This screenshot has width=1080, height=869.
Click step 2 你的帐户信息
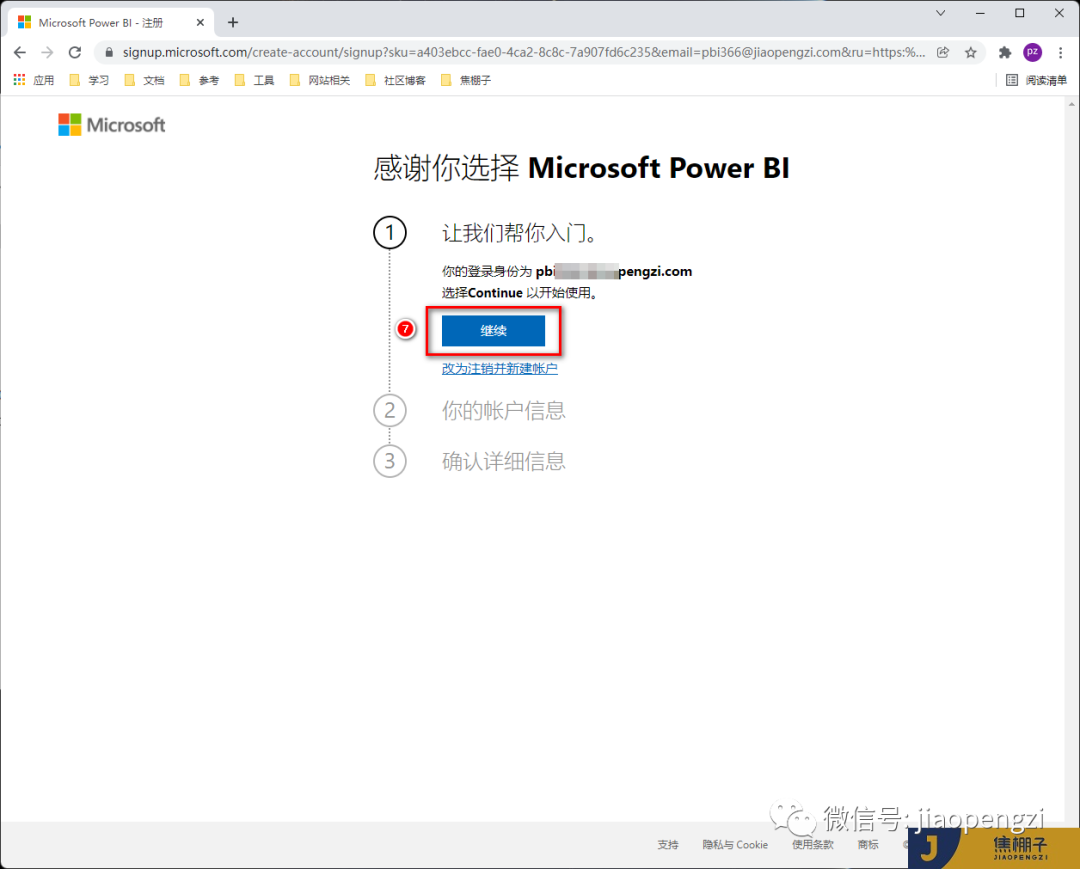click(x=503, y=410)
